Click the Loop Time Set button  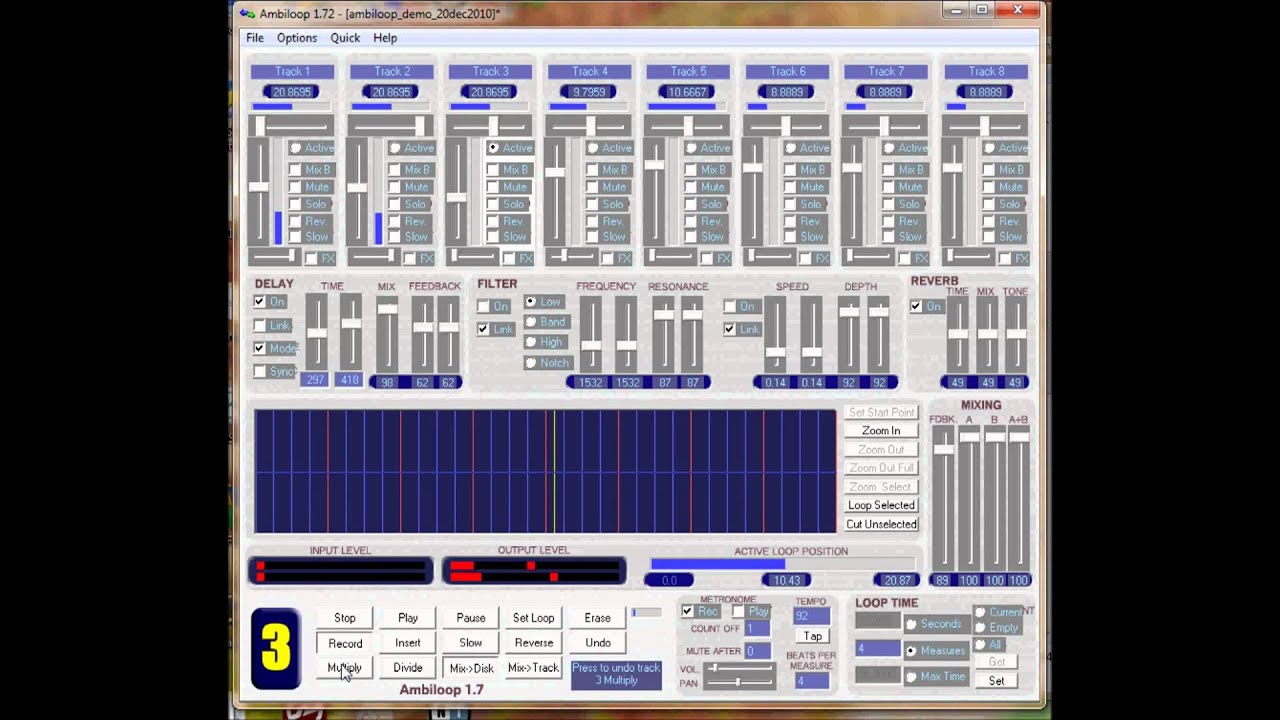point(997,681)
